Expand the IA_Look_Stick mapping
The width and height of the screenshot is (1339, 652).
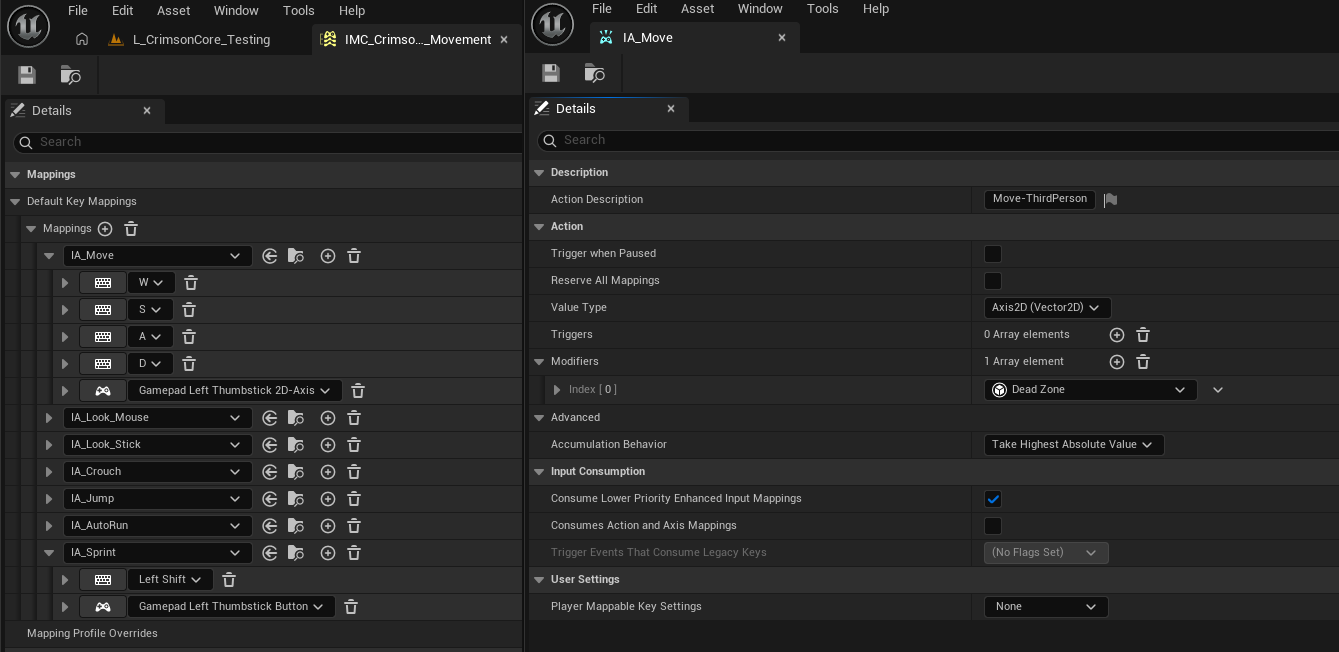tap(49, 445)
